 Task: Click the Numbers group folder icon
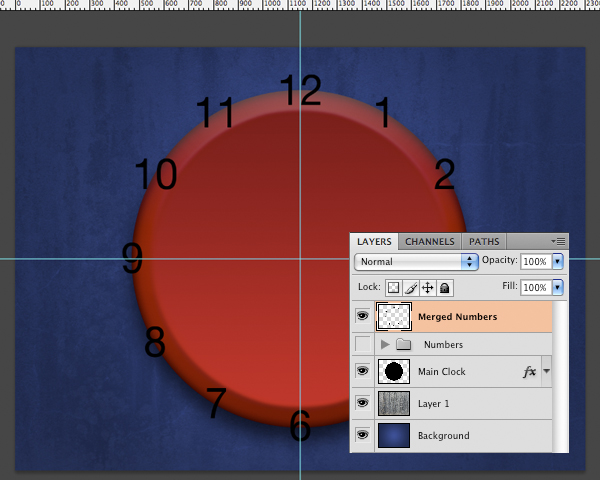pos(404,344)
